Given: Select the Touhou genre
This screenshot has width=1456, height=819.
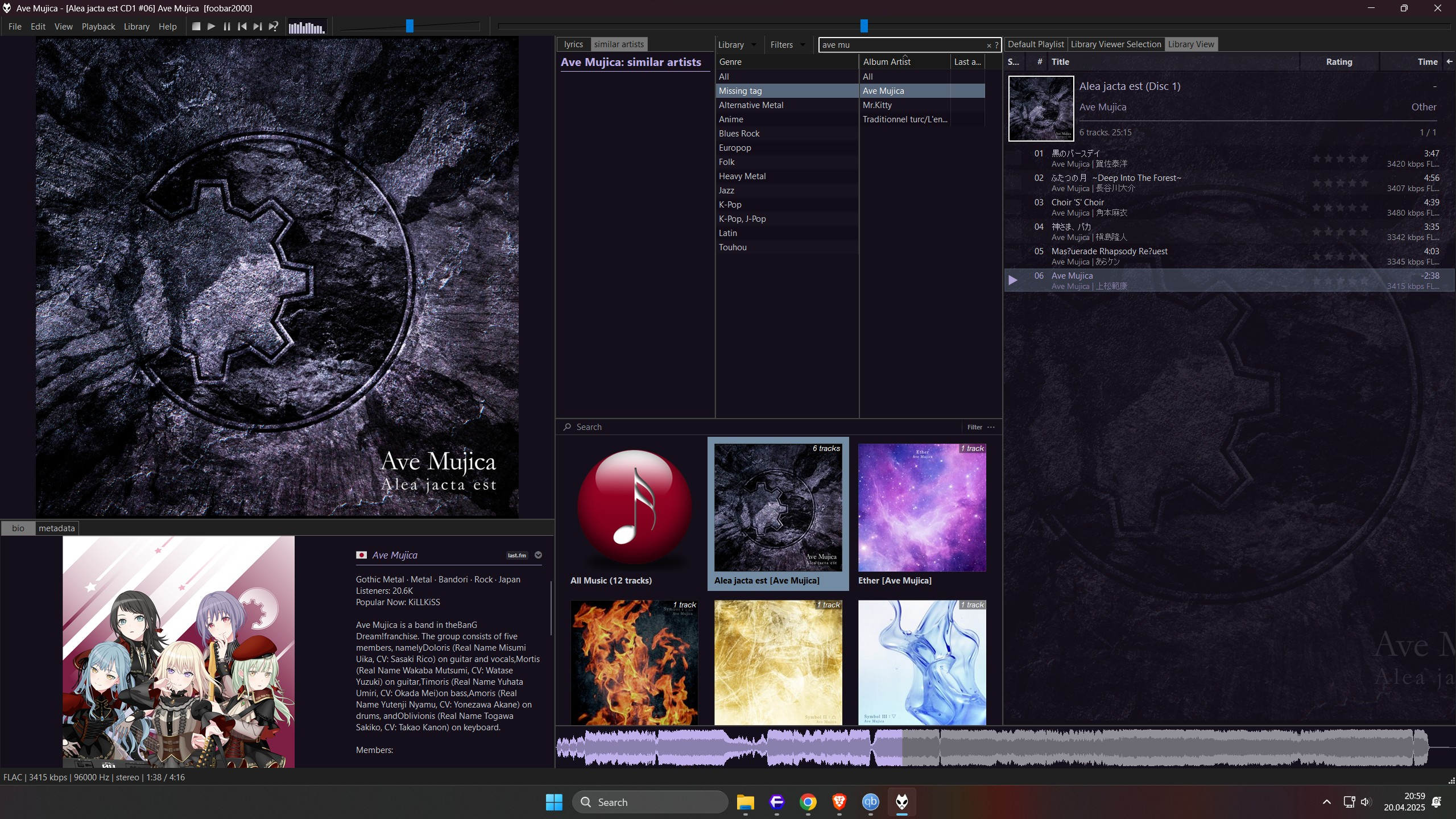Looking at the screenshot, I should [787, 247].
